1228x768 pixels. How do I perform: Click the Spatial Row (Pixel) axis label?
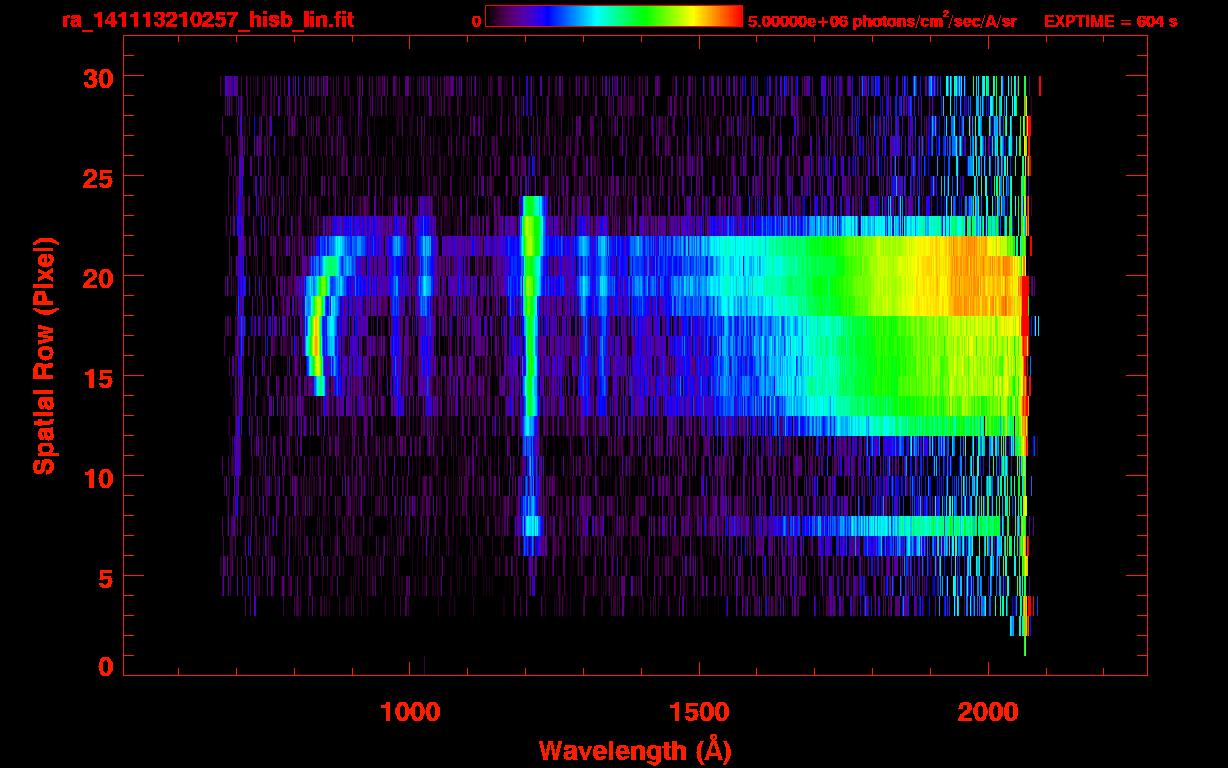tap(44, 355)
